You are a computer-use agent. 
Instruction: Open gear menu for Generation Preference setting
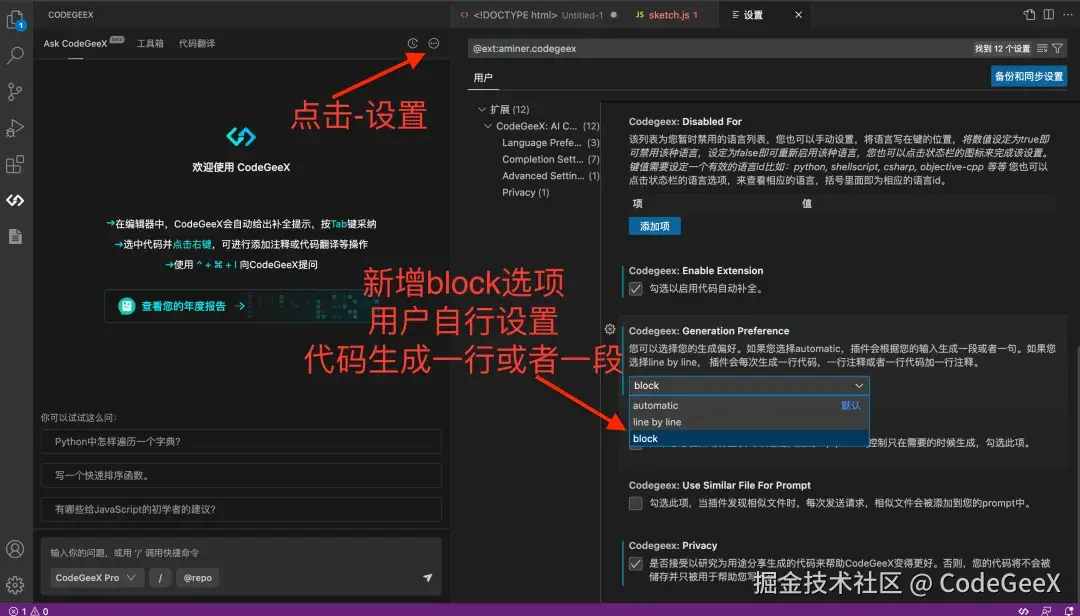(610, 329)
